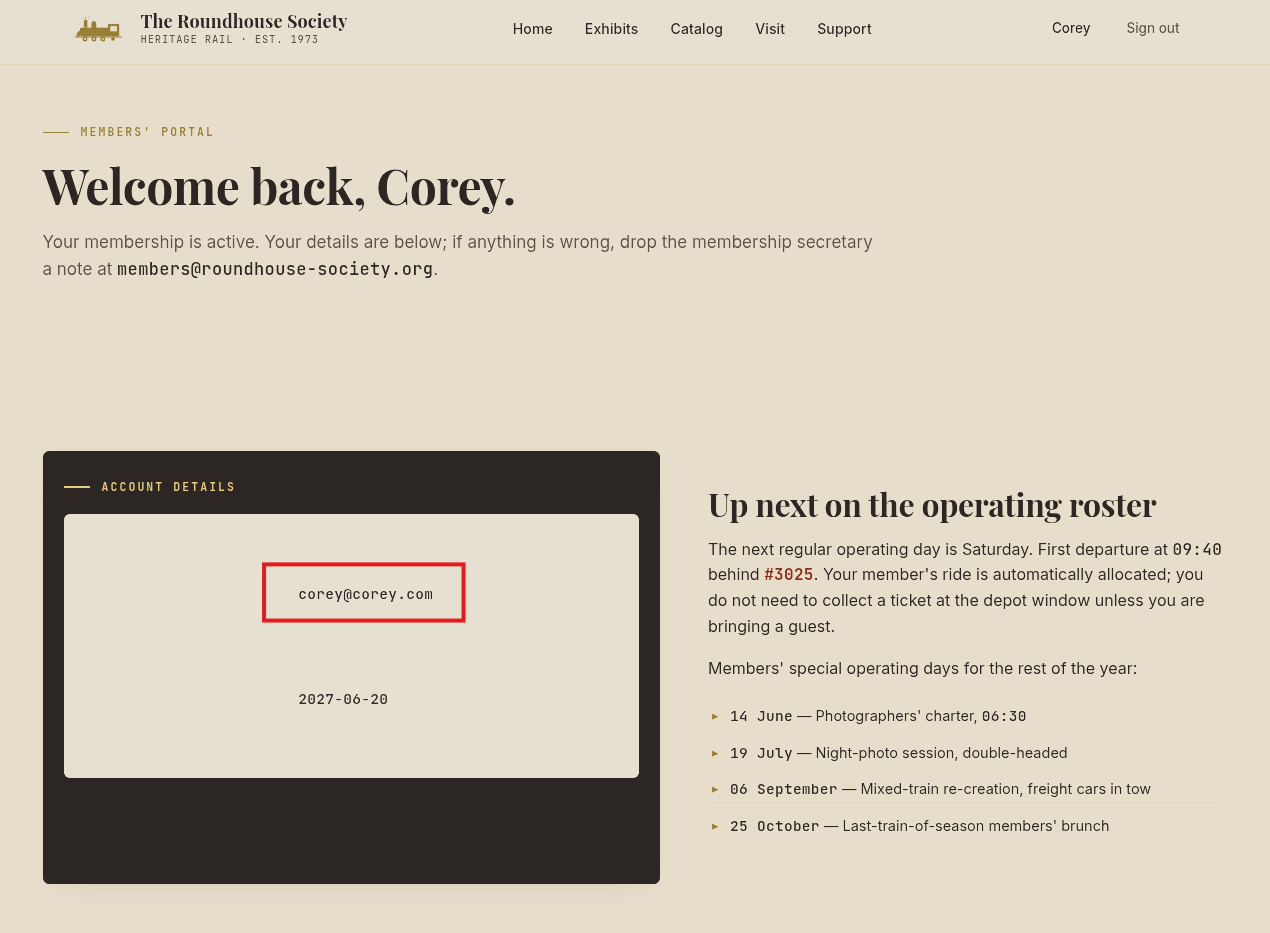Select the 25 October members' brunch entry
This screenshot has width=1270, height=933.
[x=966, y=826]
